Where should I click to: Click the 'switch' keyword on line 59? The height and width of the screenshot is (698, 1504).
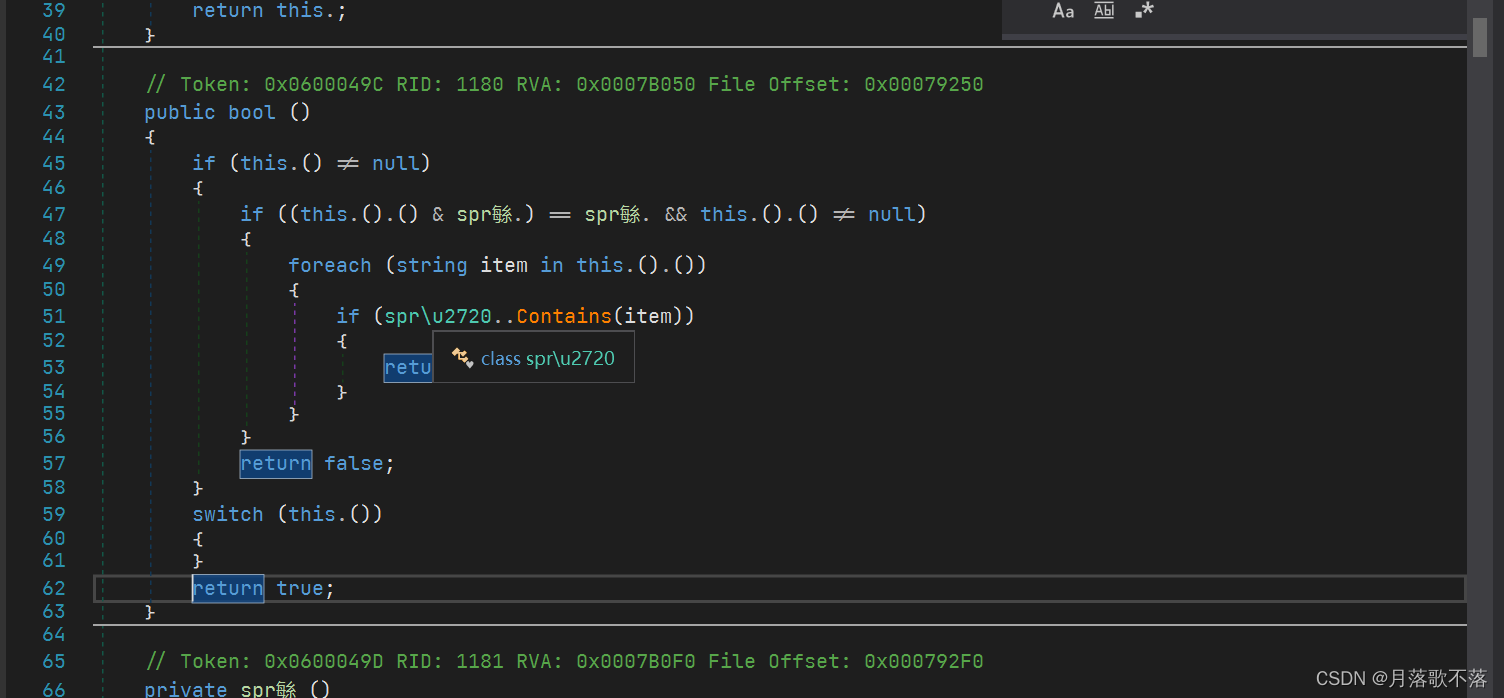coord(228,514)
